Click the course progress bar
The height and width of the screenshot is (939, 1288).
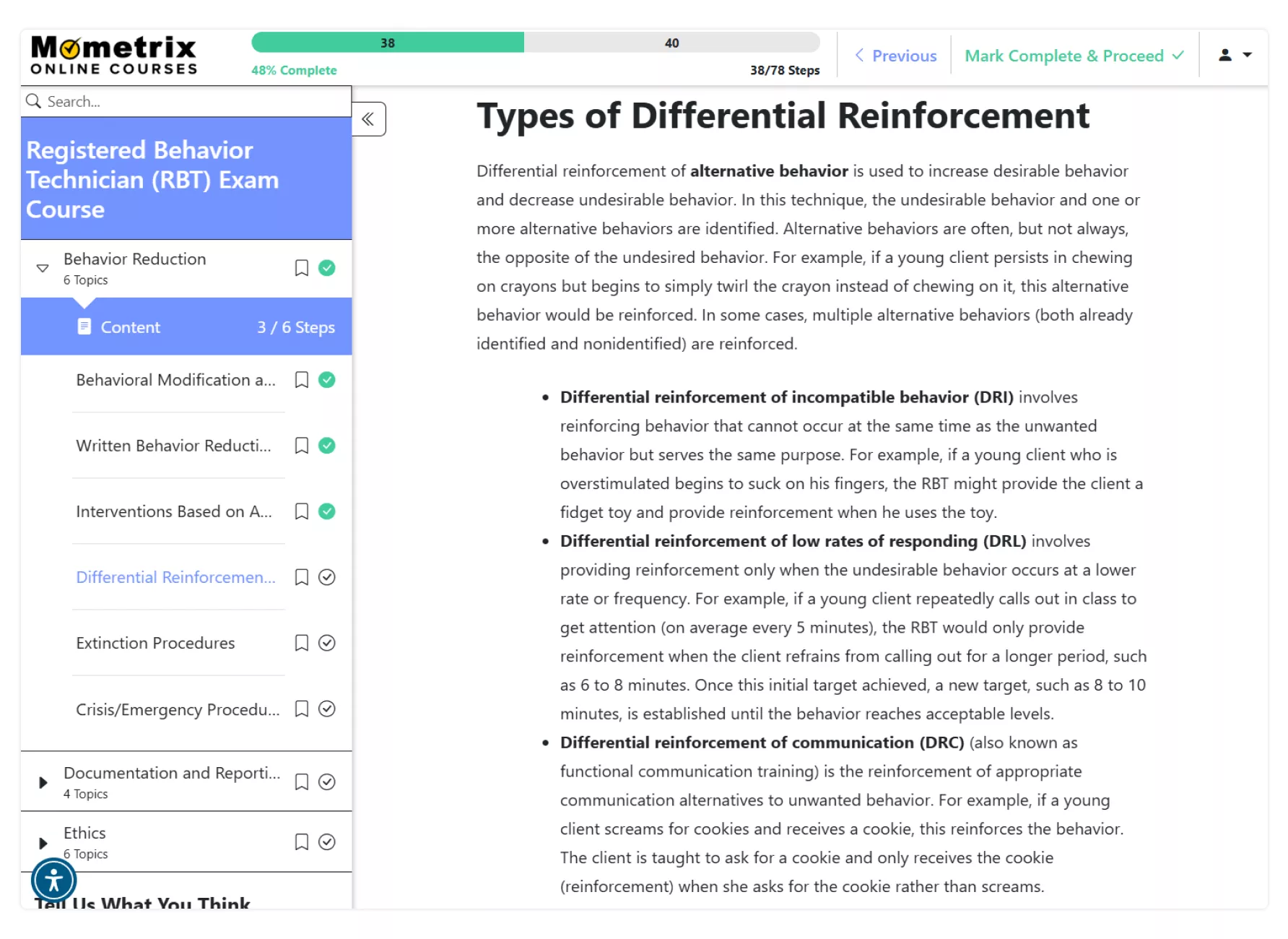click(x=535, y=43)
